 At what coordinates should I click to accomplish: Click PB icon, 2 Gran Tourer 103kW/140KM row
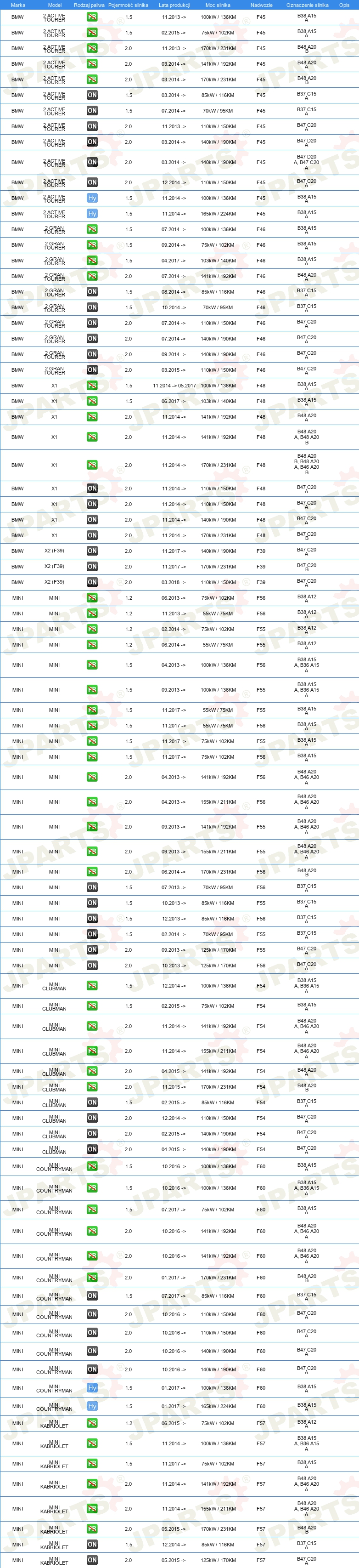(x=92, y=261)
